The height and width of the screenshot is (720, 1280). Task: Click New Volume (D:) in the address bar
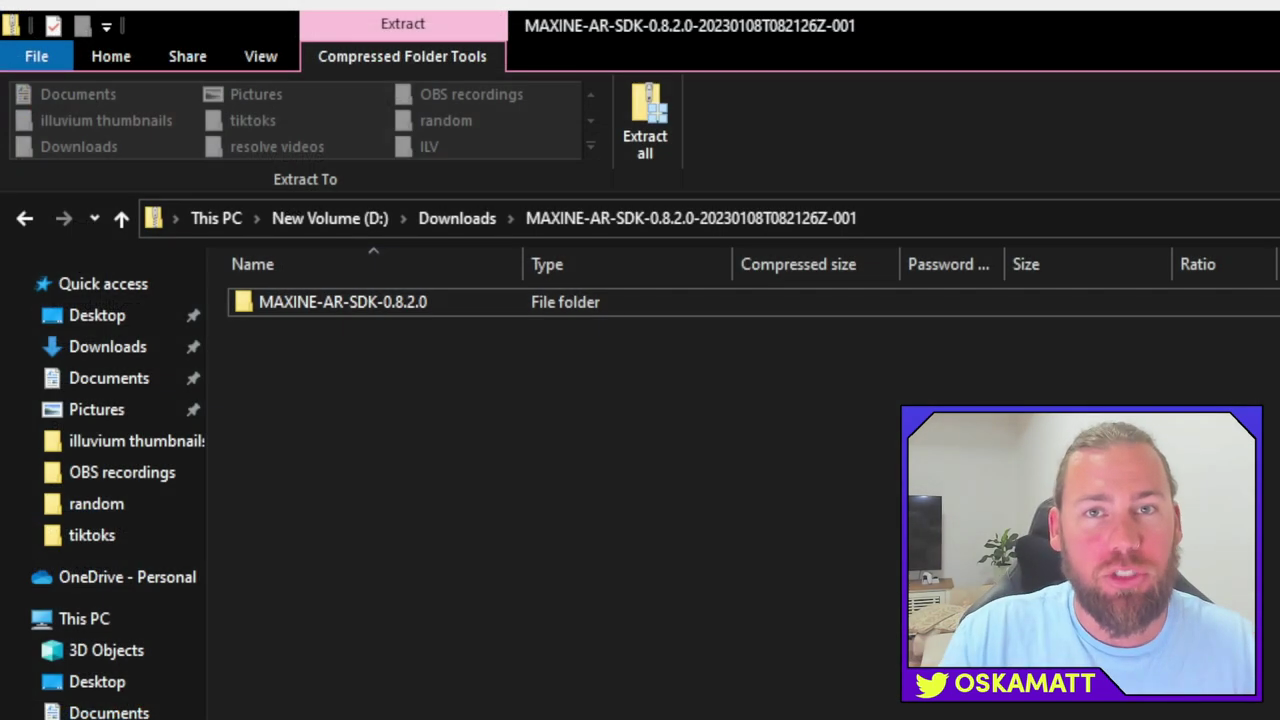point(330,218)
